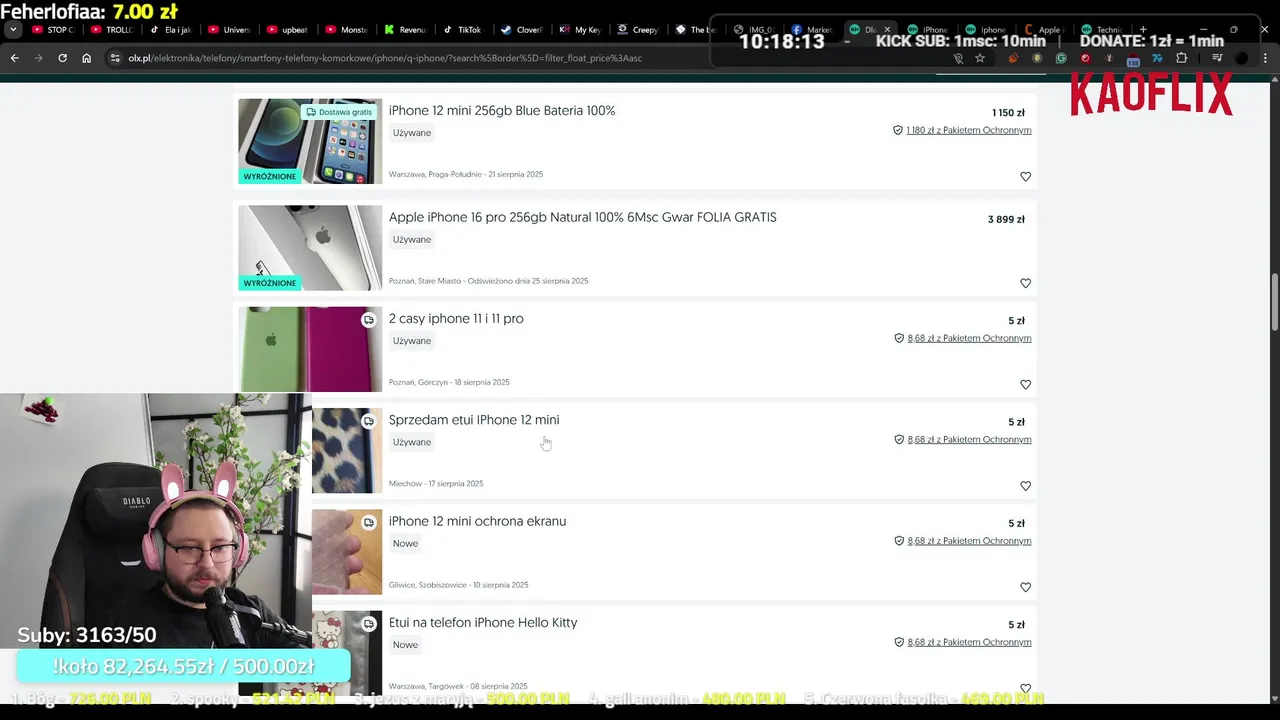Open the iPhone 16 pro listing thumbnail
This screenshot has height=720, width=1280.
click(x=310, y=248)
